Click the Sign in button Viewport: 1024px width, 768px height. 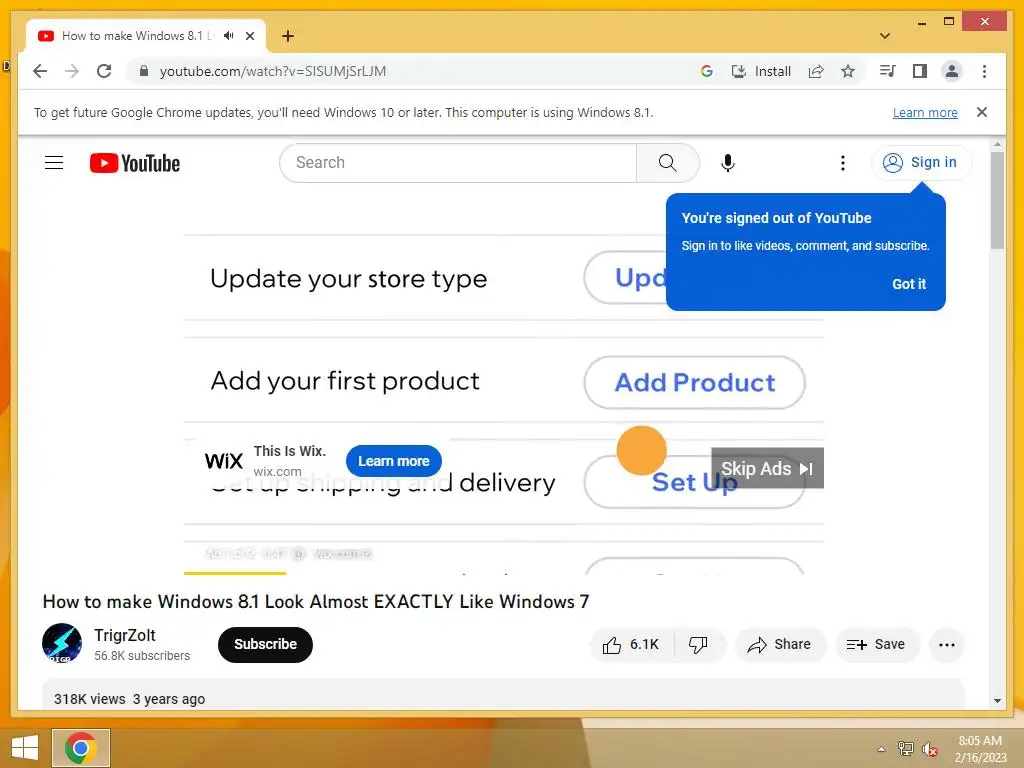[x=921, y=162]
